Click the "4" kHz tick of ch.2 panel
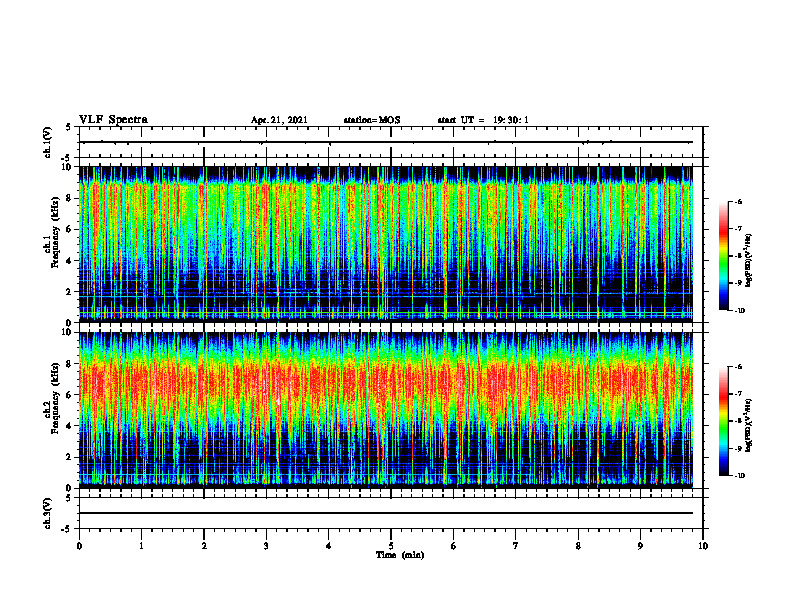Screen dimensions: 792x612 tap(70, 426)
